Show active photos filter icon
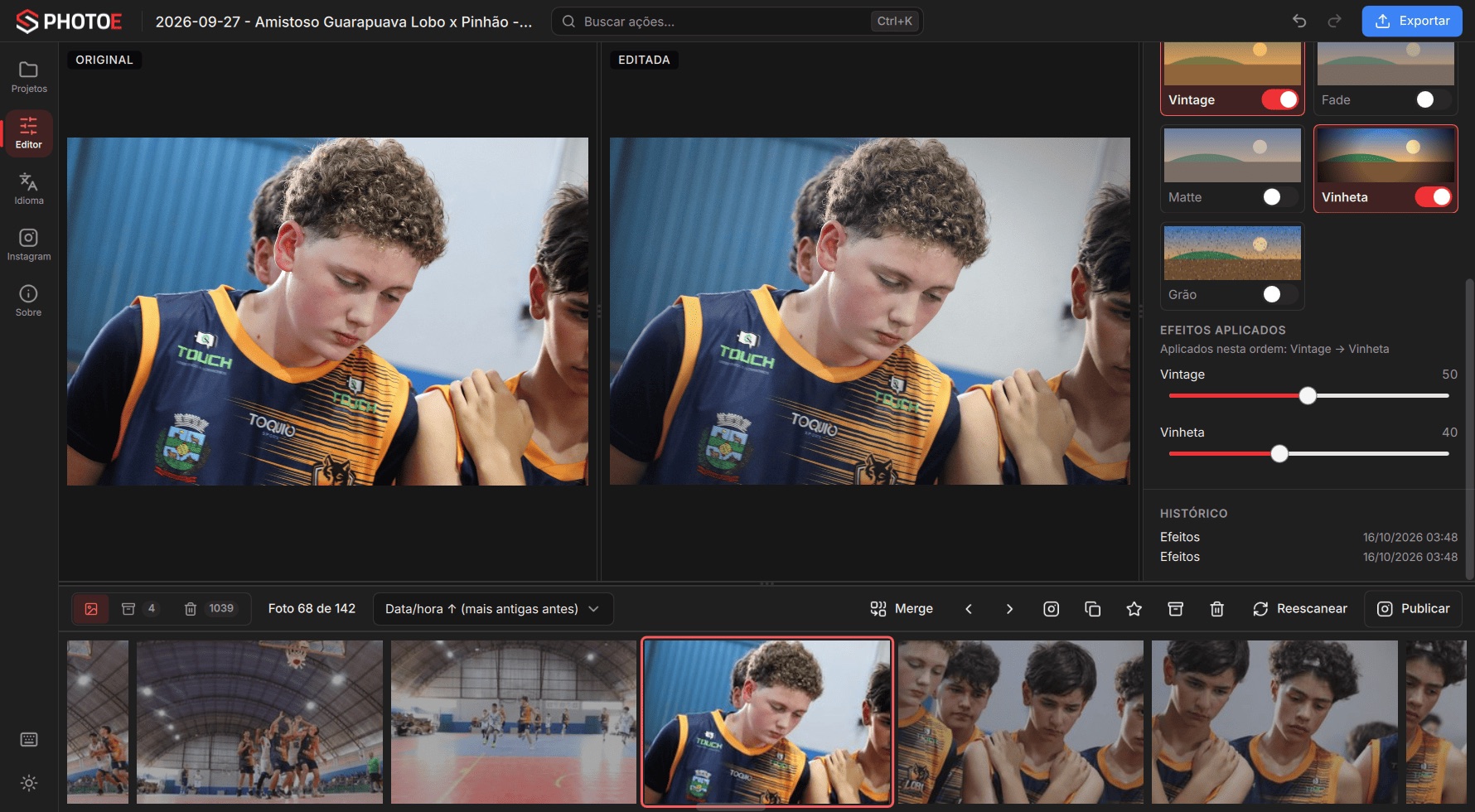The width and height of the screenshot is (1475, 812). pyautogui.click(x=91, y=609)
